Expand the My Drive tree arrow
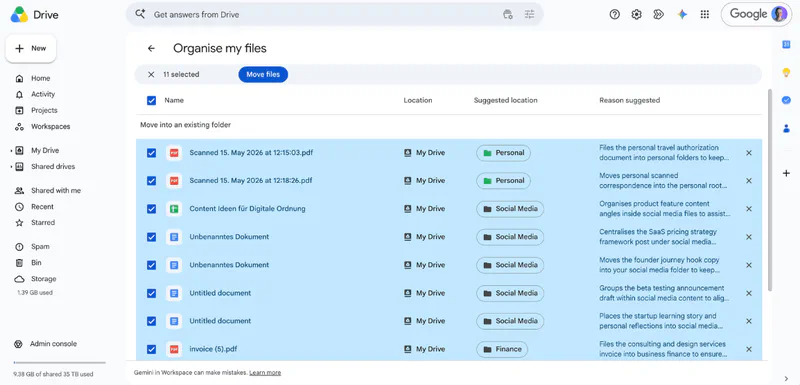 (x=11, y=151)
